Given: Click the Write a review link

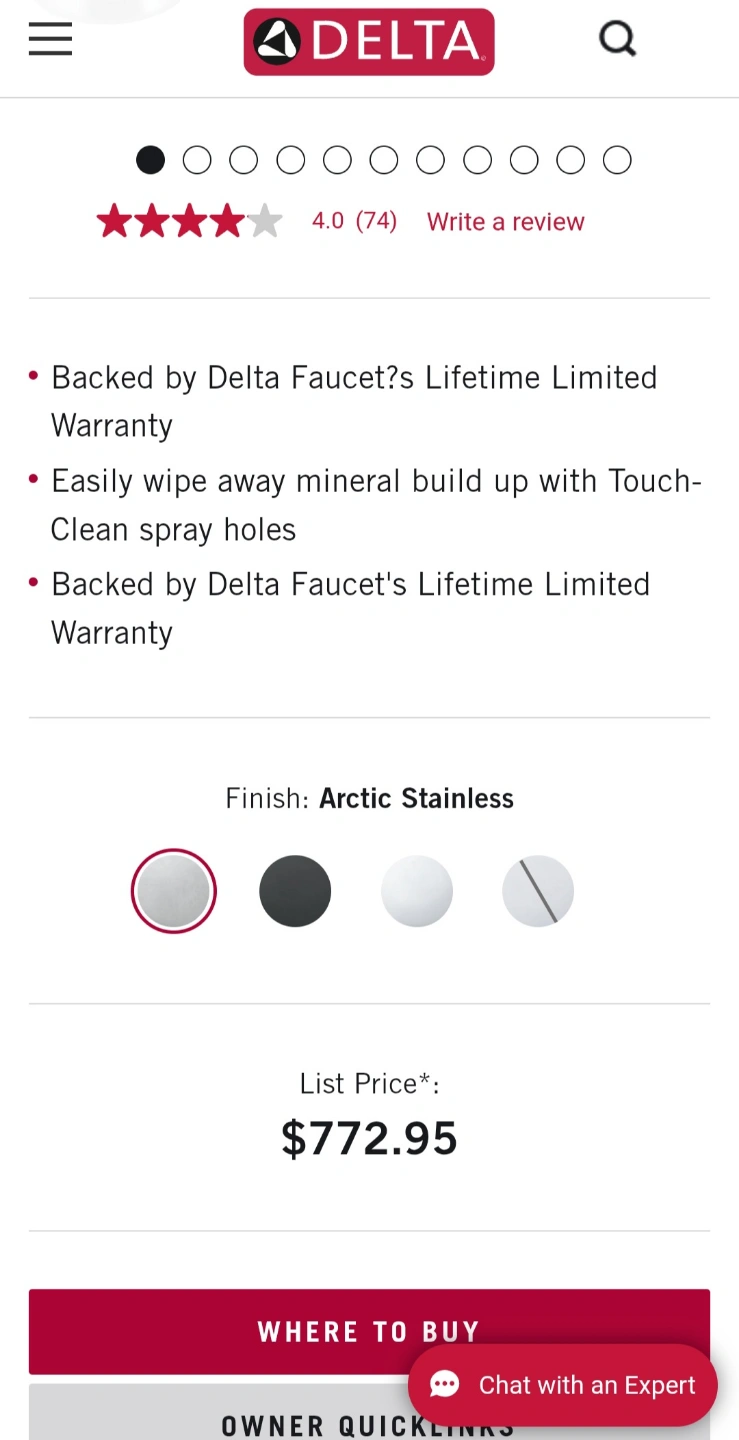Looking at the screenshot, I should [x=505, y=221].
